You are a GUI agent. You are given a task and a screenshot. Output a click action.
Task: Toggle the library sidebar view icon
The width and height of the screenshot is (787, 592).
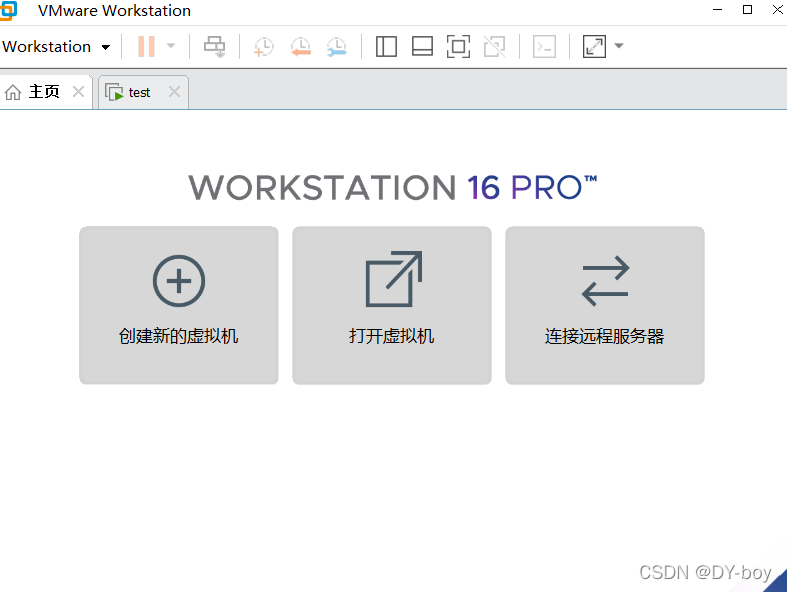tap(386, 47)
